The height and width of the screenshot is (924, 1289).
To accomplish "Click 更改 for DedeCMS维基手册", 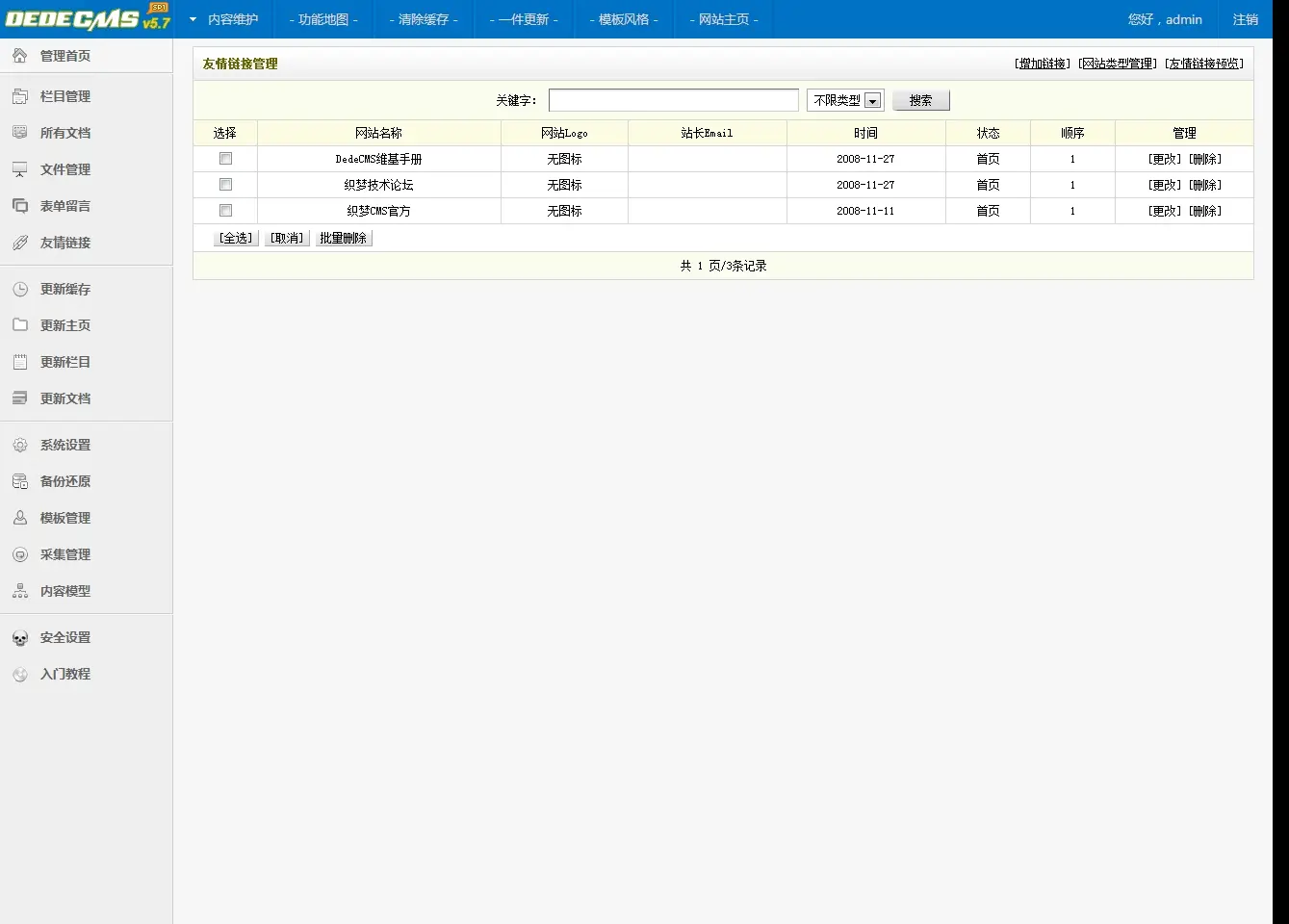I will point(1165,159).
